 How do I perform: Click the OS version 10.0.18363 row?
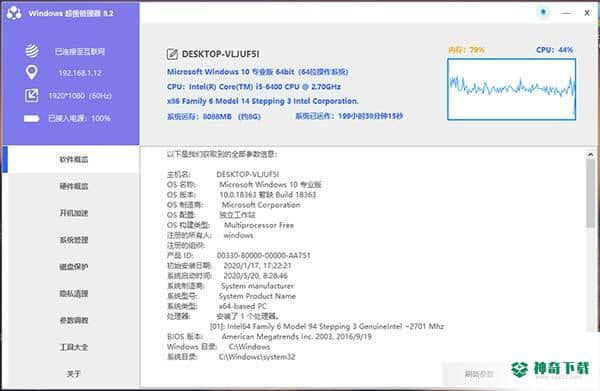pyautogui.click(x=241, y=195)
